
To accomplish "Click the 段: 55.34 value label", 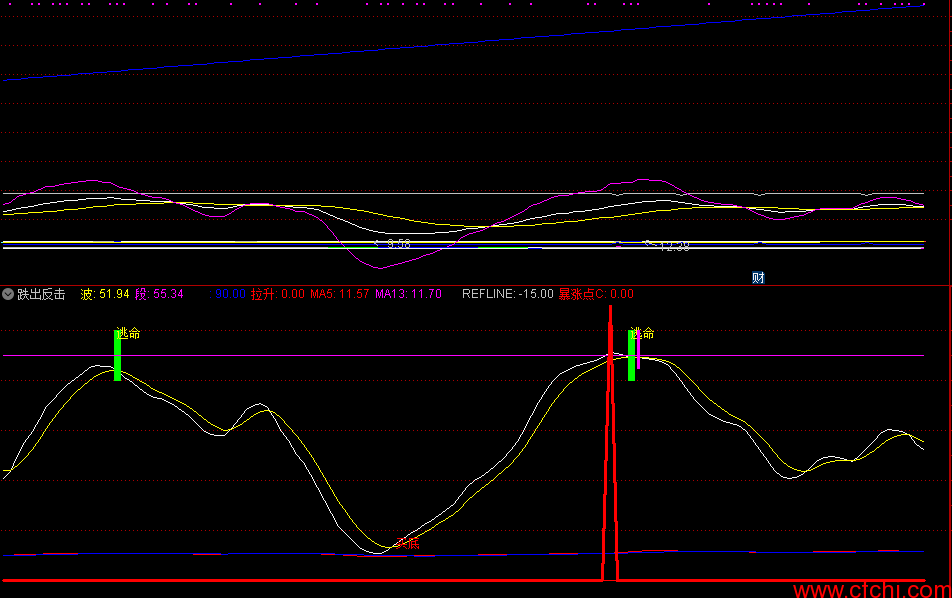I will tap(159, 294).
